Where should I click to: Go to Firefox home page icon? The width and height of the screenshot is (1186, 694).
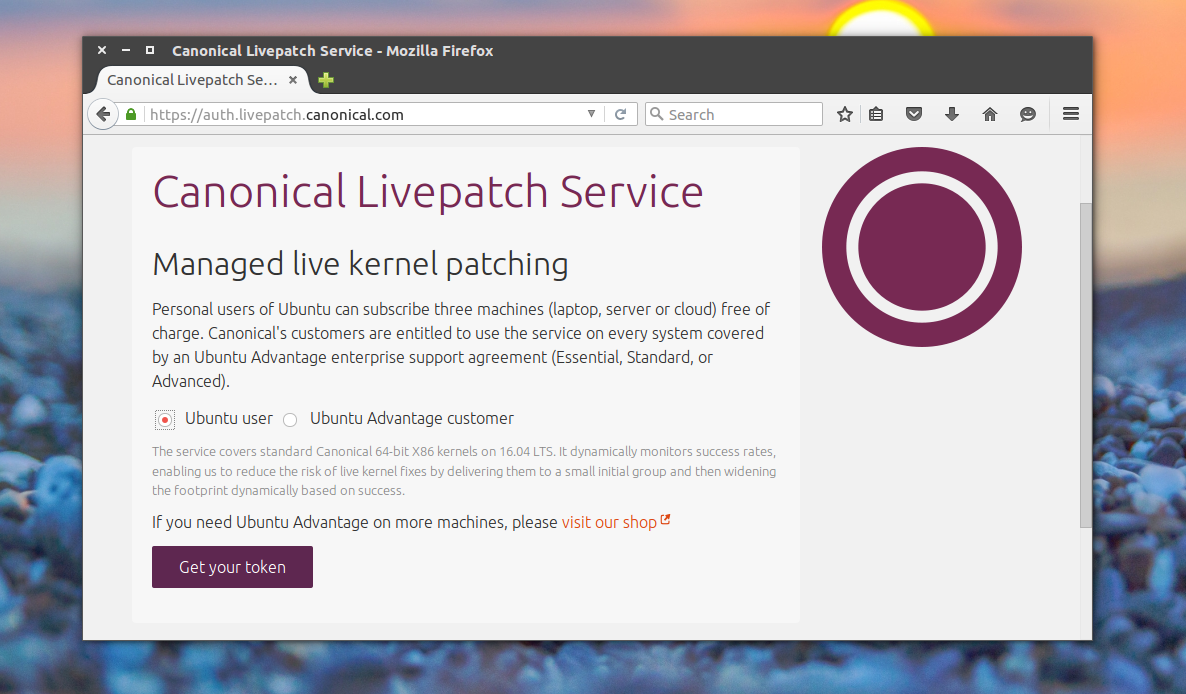[x=989, y=114]
